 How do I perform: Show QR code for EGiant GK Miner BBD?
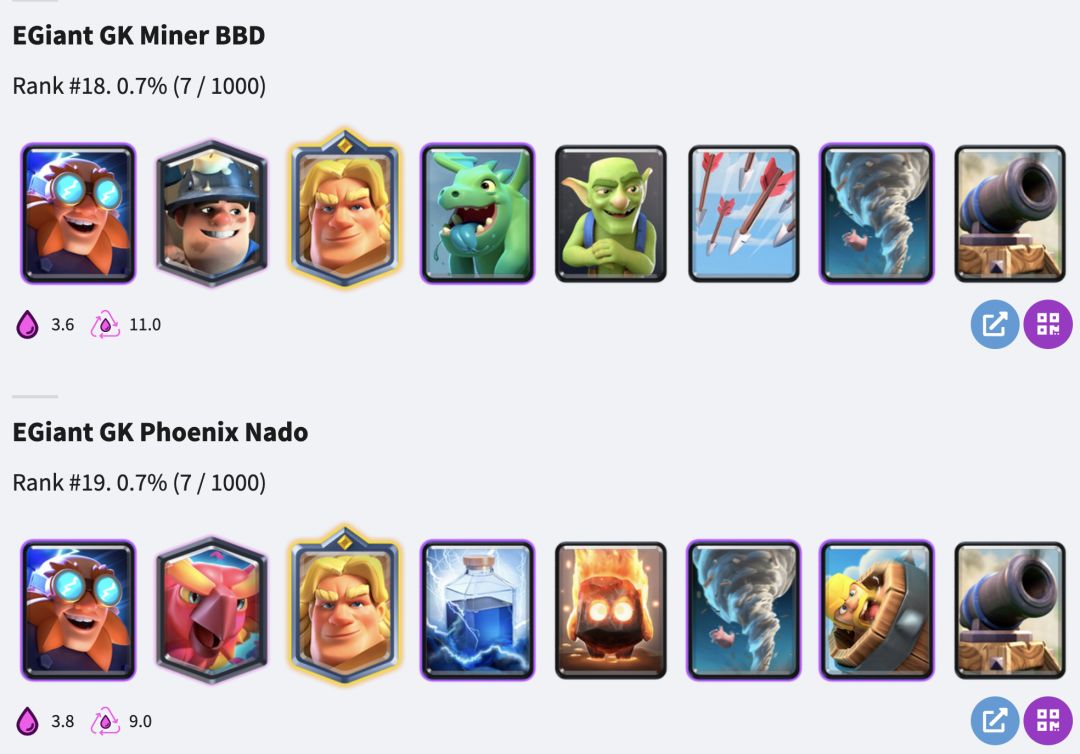point(1048,324)
